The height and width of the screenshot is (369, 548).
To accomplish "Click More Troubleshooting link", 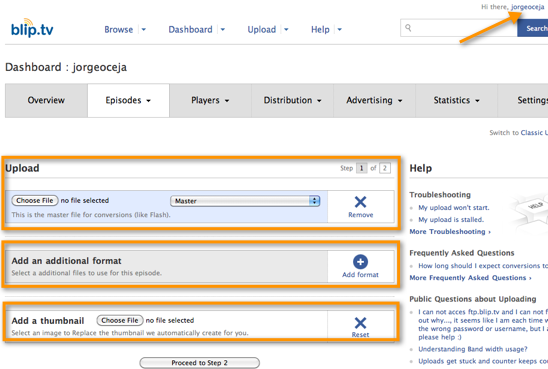I will 450,232.
